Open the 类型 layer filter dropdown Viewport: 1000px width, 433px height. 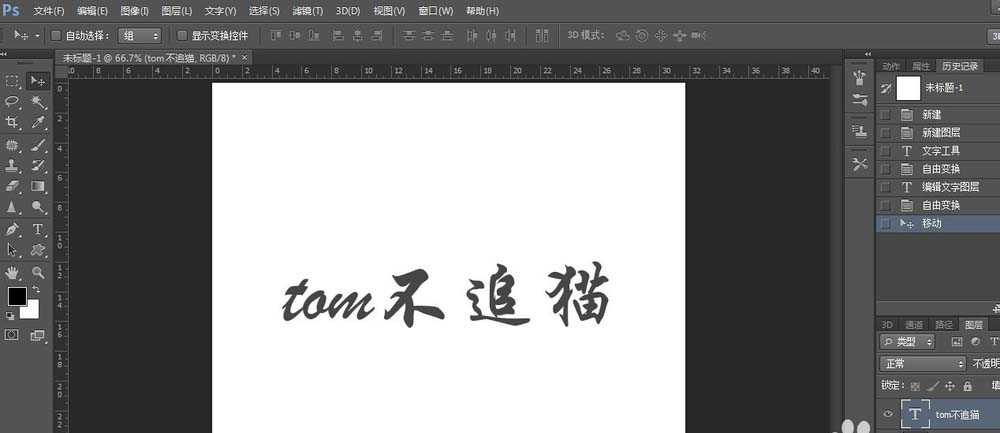(x=907, y=342)
